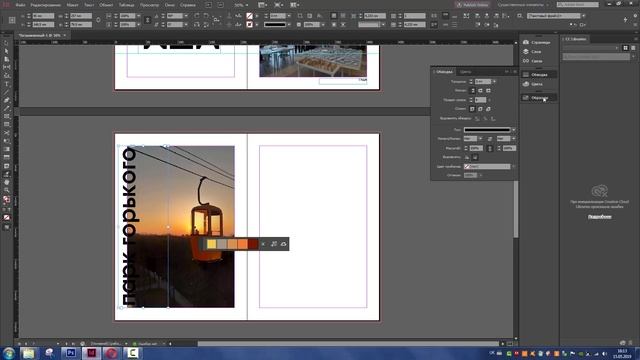
Task: Click the dark red swatch in color theme
Action: pyautogui.click(x=253, y=244)
